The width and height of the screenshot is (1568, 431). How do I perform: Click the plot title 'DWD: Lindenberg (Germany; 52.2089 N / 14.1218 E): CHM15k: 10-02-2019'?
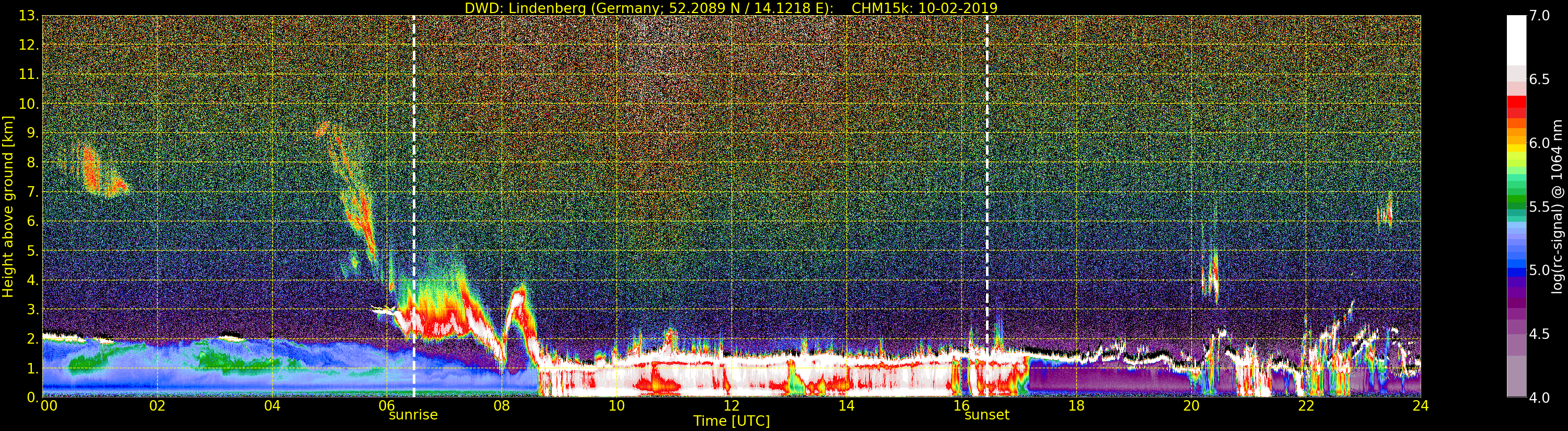[x=730, y=8]
